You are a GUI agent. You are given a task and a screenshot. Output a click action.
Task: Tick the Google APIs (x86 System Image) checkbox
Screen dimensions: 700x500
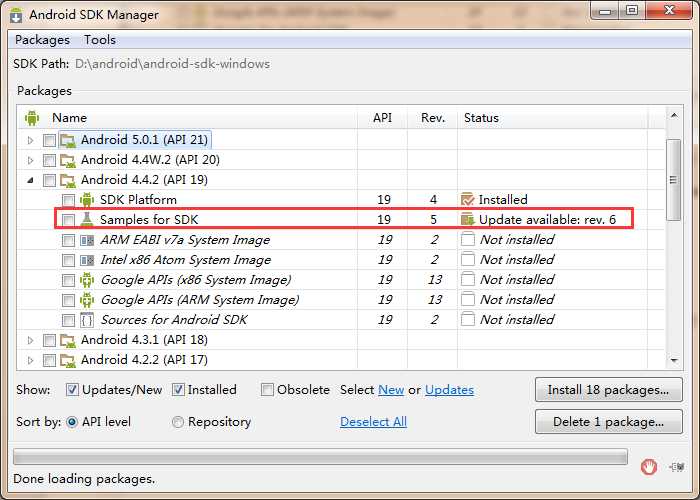pos(68,280)
